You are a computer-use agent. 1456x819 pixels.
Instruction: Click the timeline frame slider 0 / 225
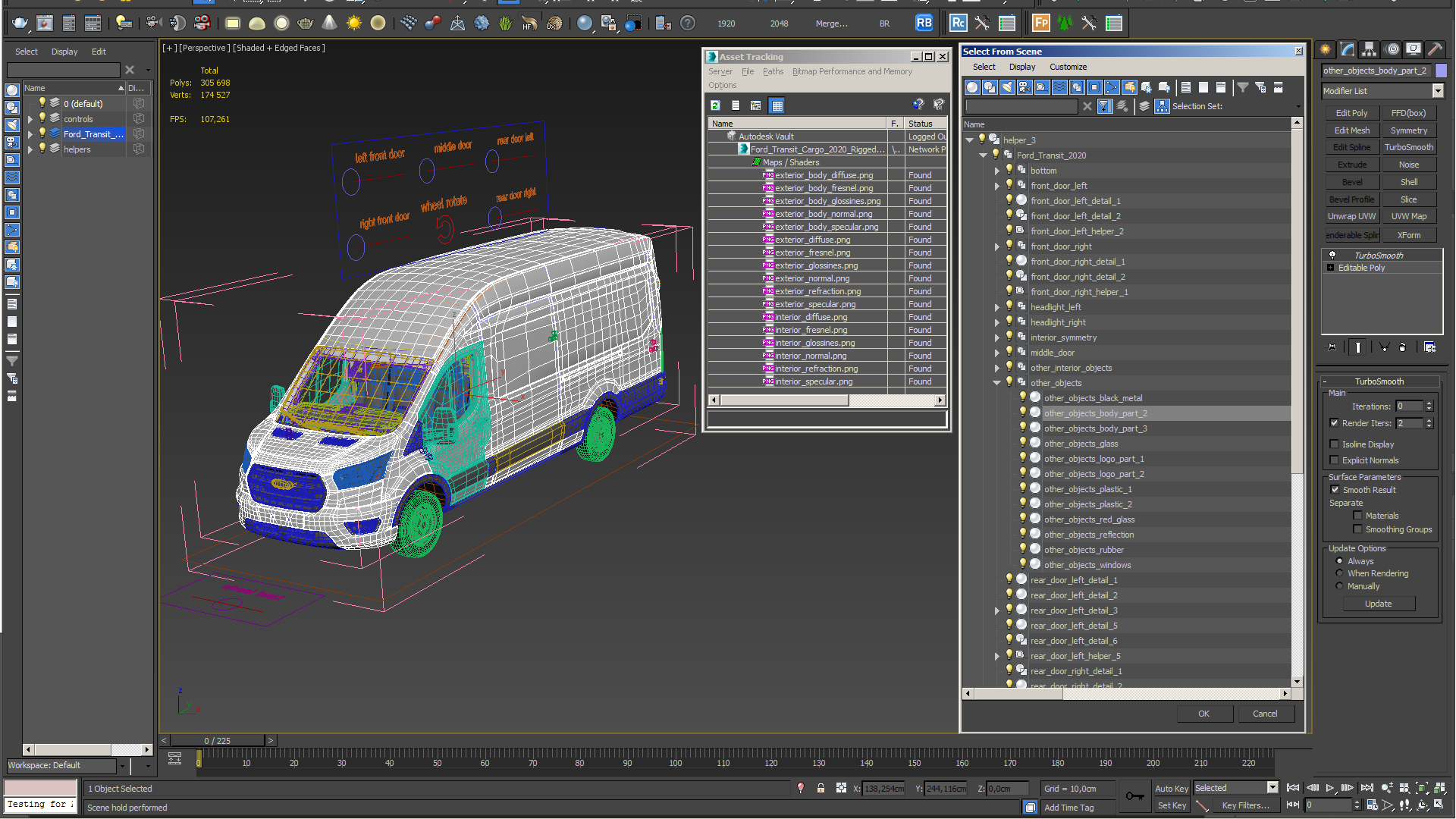[x=217, y=740]
